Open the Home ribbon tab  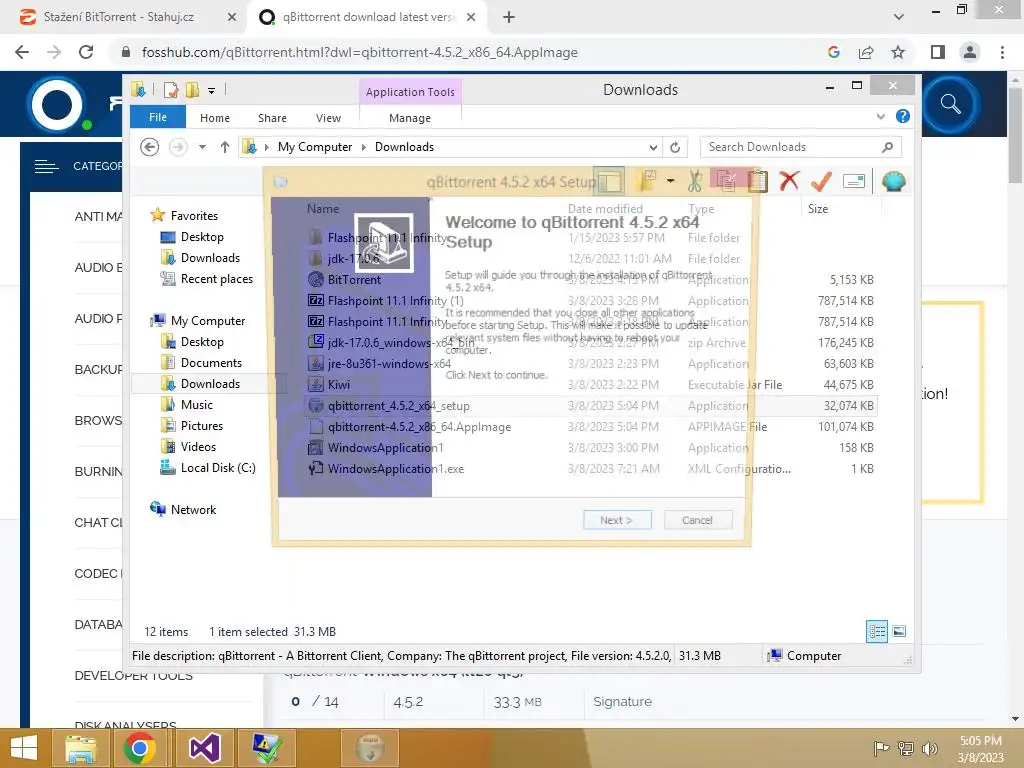tap(215, 118)
